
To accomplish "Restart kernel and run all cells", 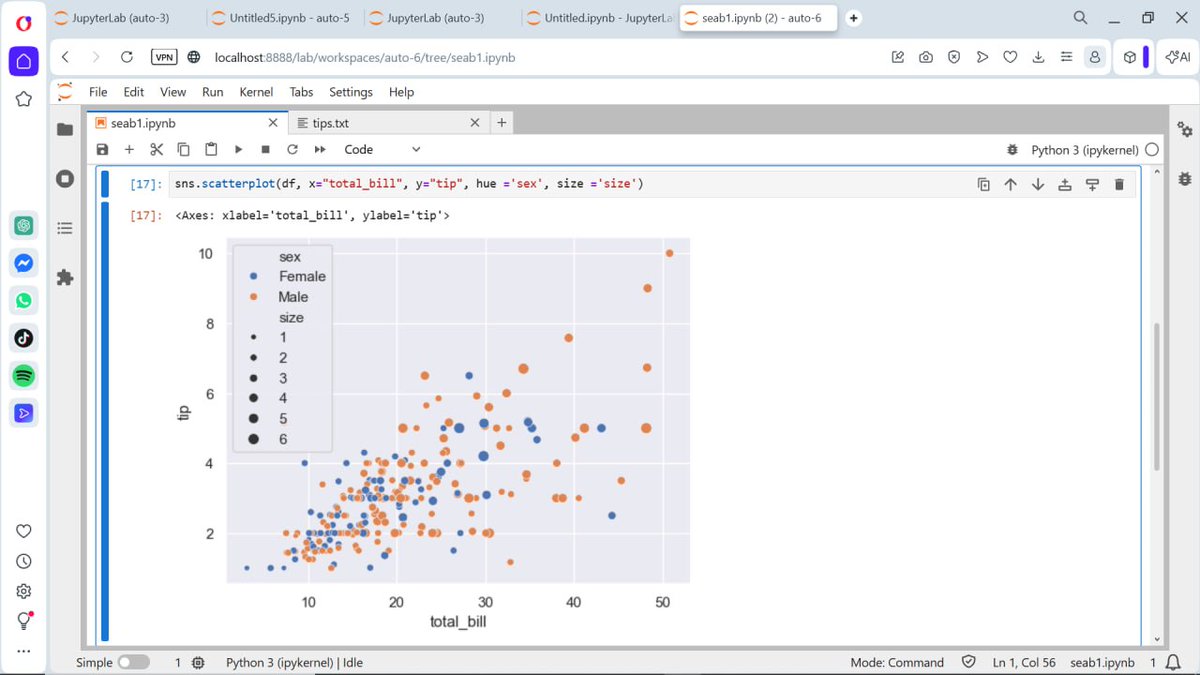I will (320, 149).
